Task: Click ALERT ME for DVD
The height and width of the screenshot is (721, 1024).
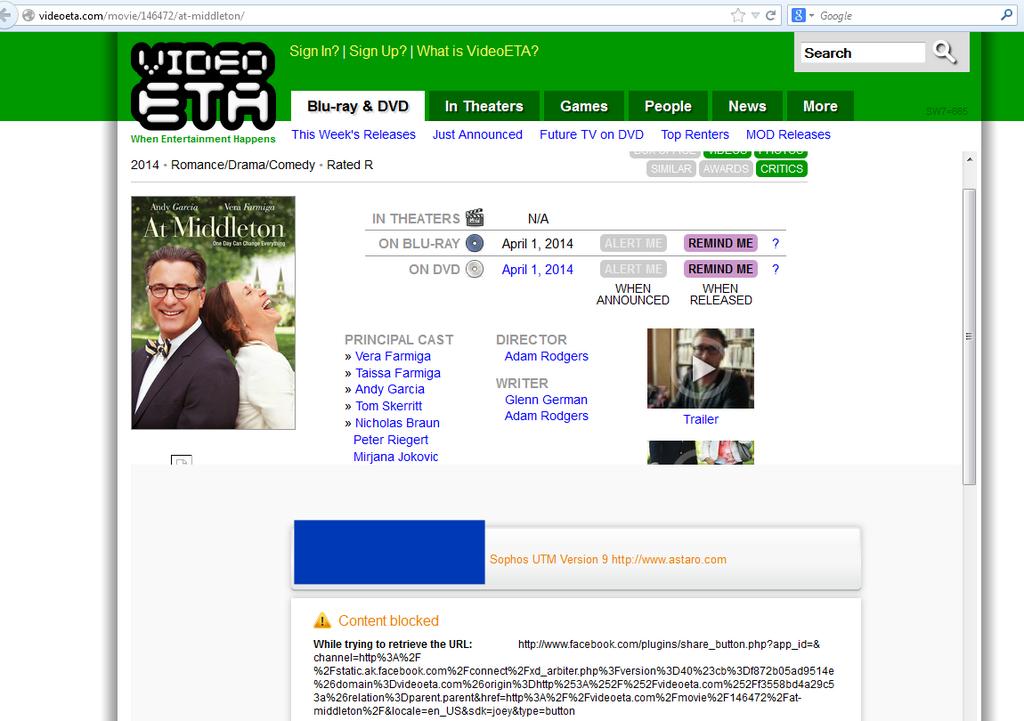Action: coord(633,269)
